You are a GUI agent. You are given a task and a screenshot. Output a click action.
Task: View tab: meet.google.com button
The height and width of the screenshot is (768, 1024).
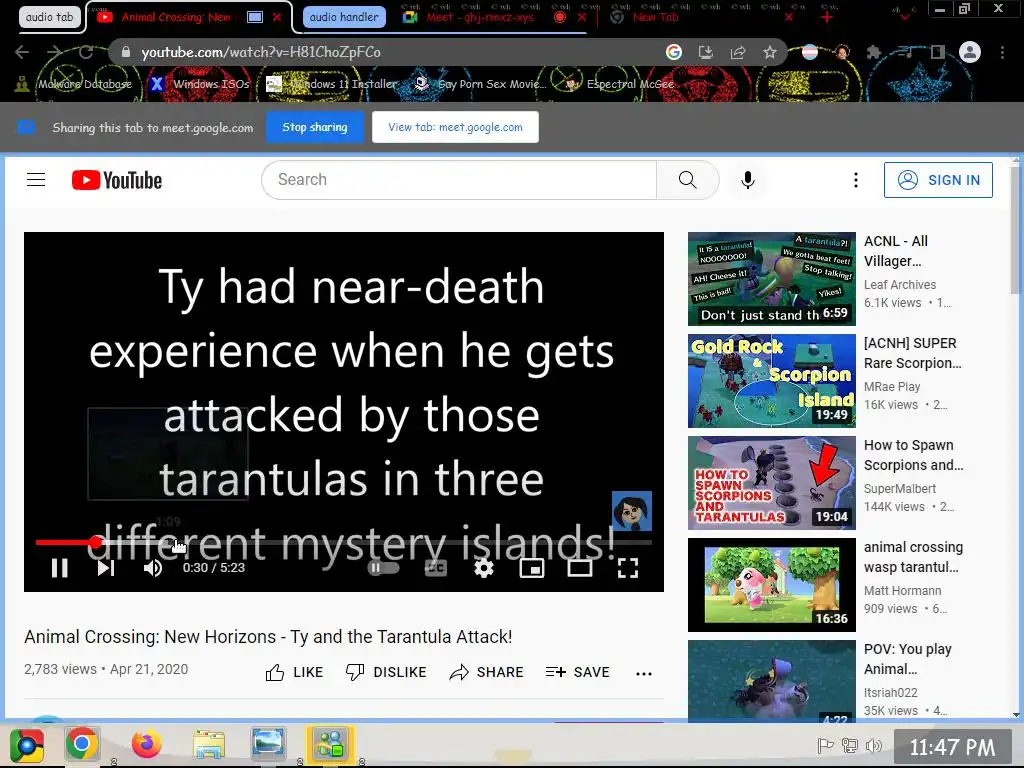point(455,127)
